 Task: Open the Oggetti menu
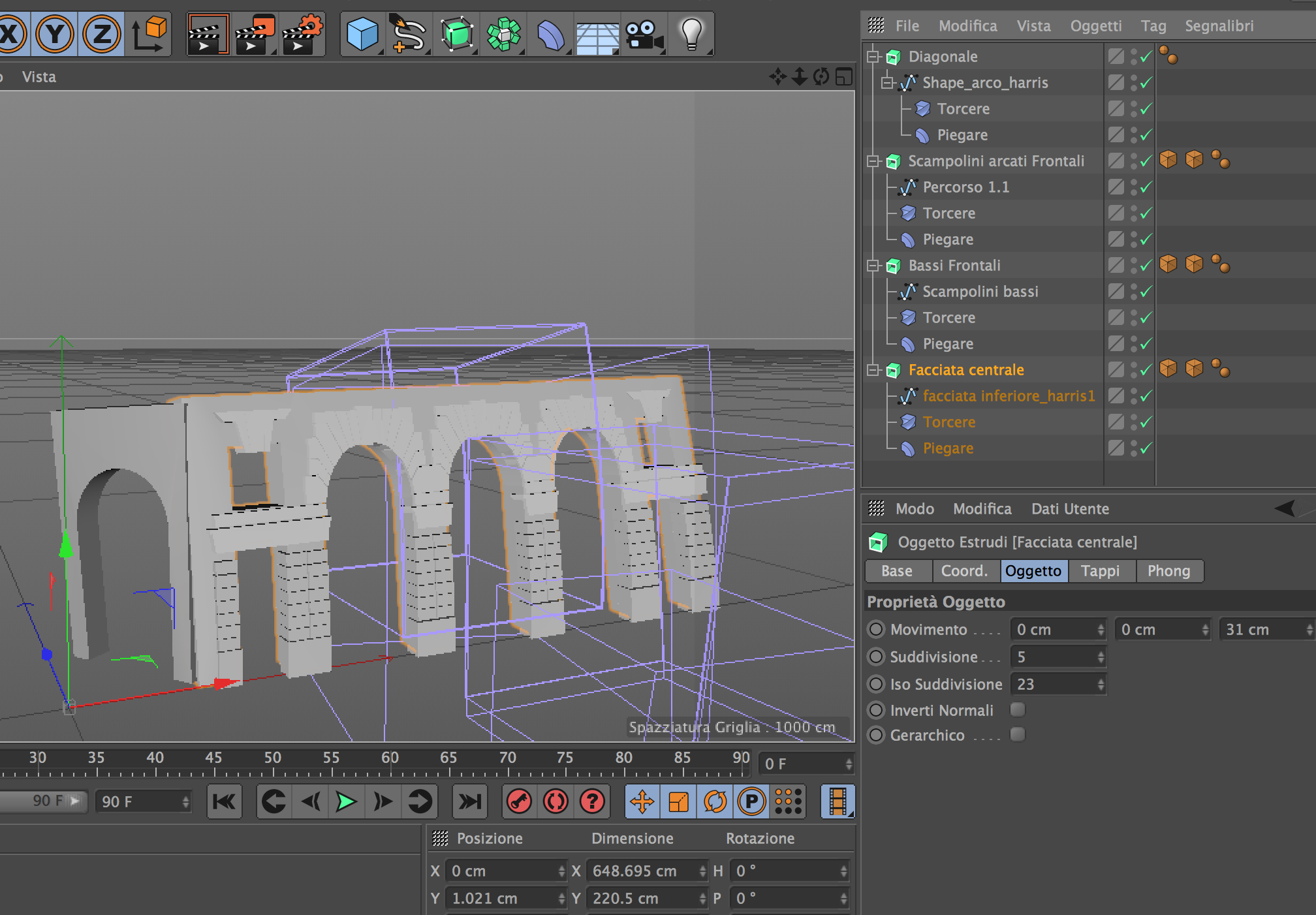(x=1095, y=26)
